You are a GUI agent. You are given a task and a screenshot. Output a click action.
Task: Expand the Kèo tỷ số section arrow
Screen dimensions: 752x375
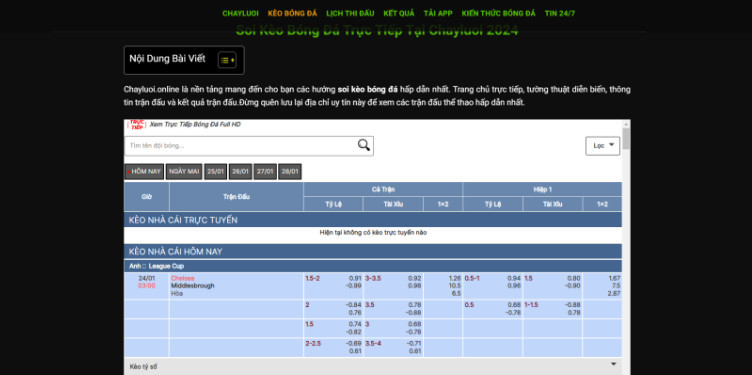click(613, 364)
